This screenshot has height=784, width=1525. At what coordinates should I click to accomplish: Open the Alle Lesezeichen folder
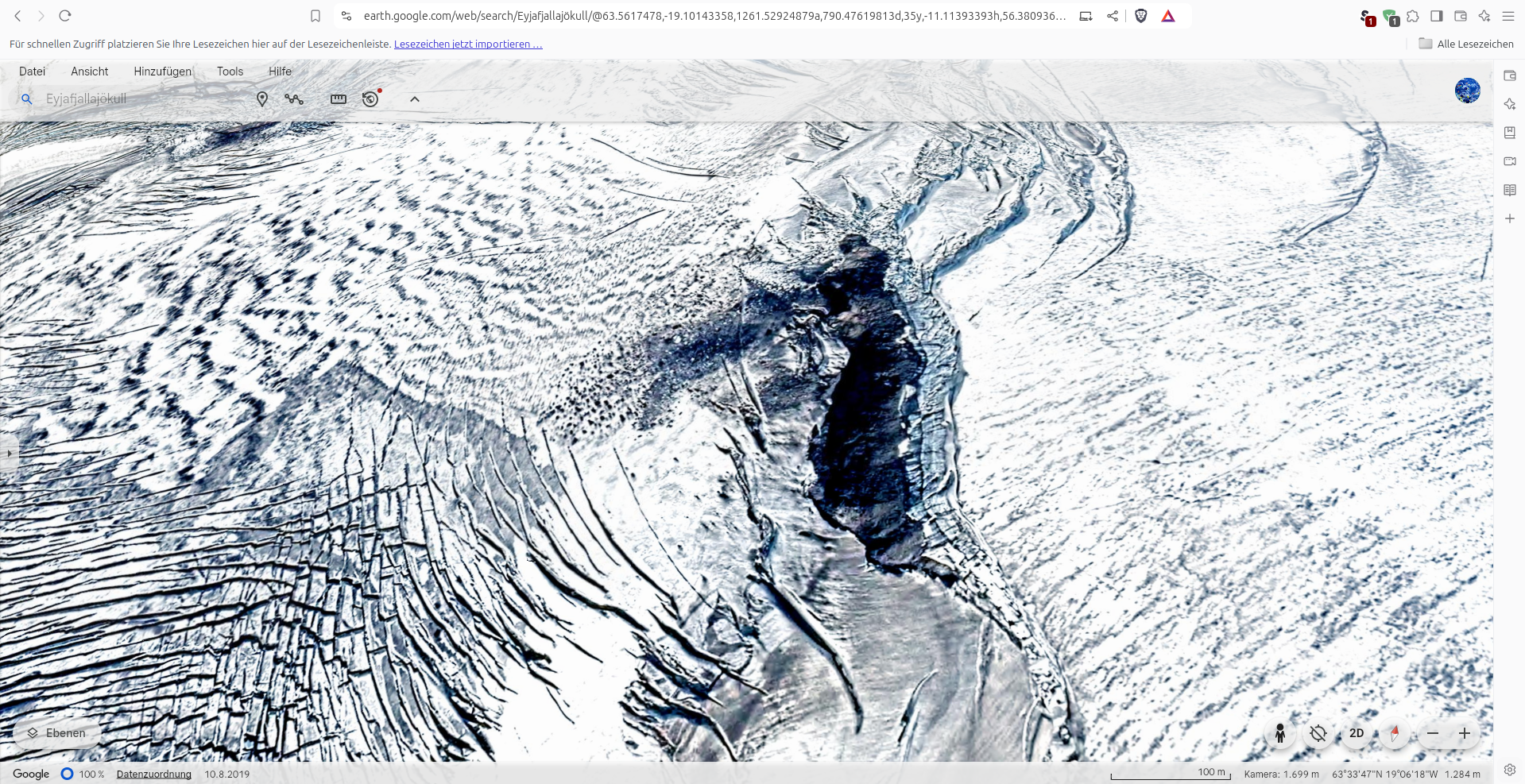[1466, 44]
